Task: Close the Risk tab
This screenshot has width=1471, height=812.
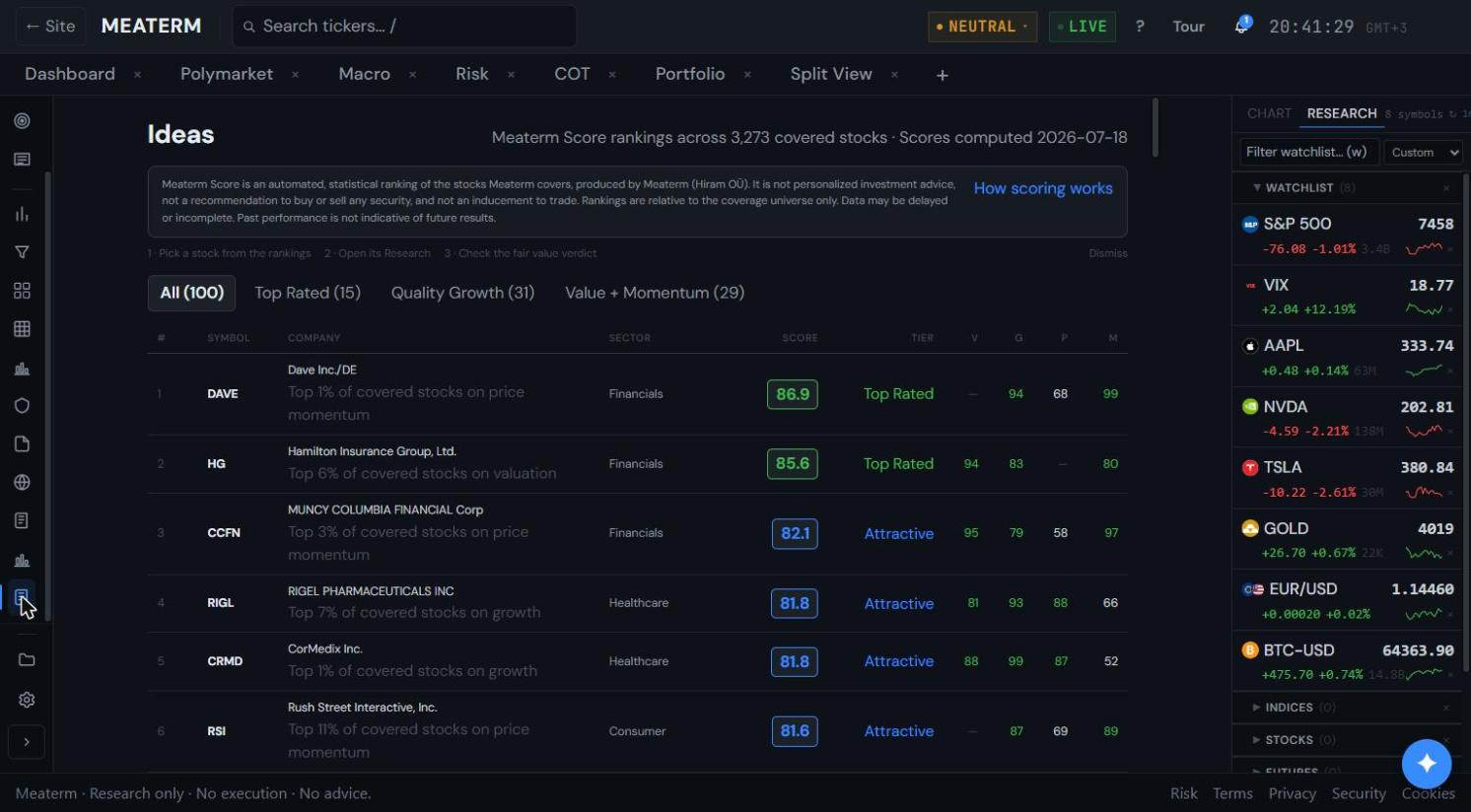Action: tap(511, 75)
